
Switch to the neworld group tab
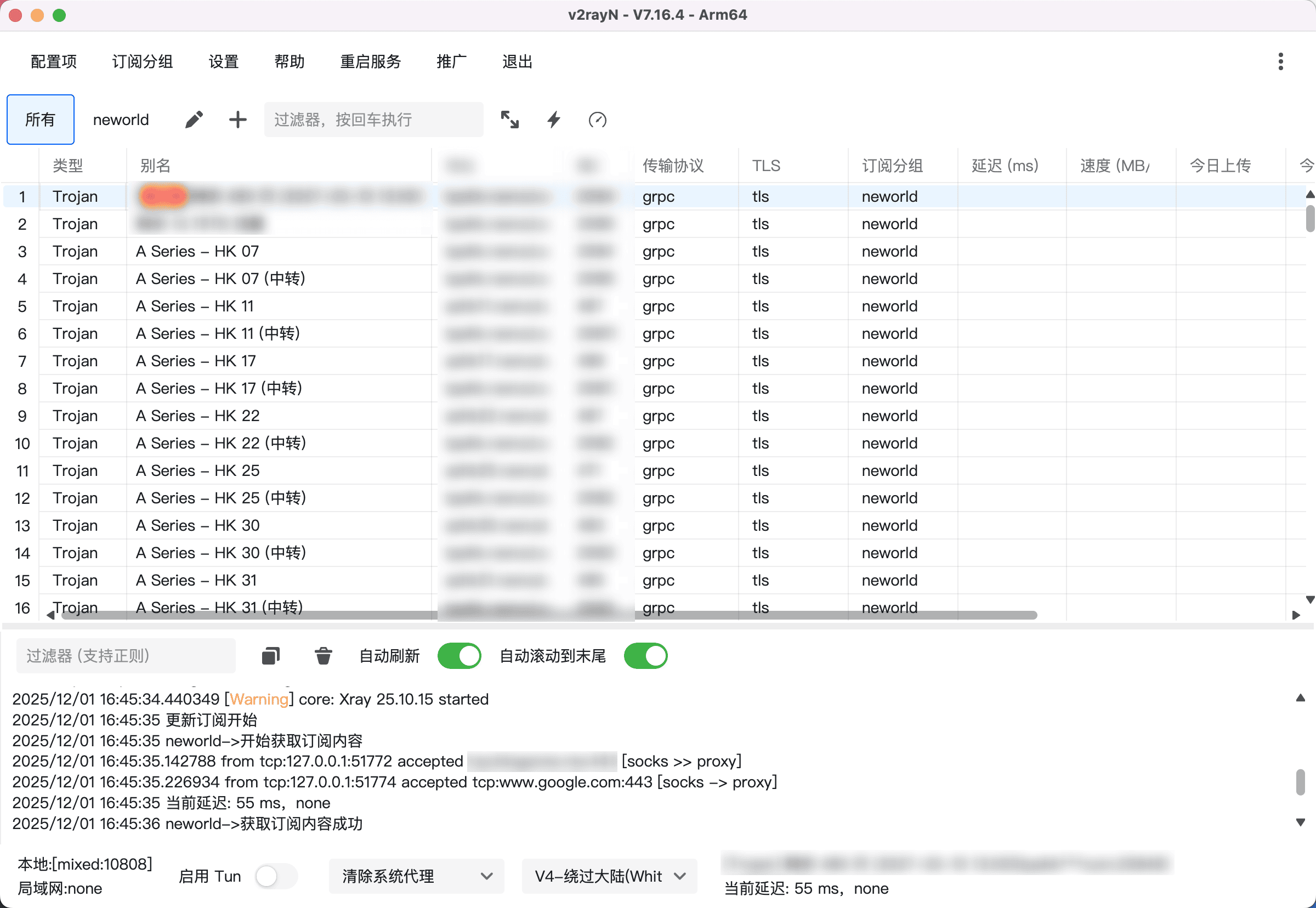pos(121,120)
